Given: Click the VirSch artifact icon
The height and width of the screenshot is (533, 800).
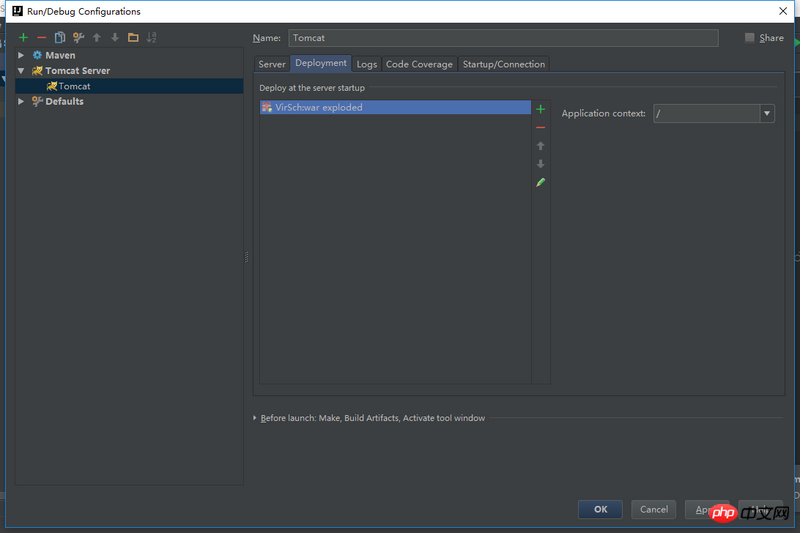Looking at the screenshot, I should point(267,107).
